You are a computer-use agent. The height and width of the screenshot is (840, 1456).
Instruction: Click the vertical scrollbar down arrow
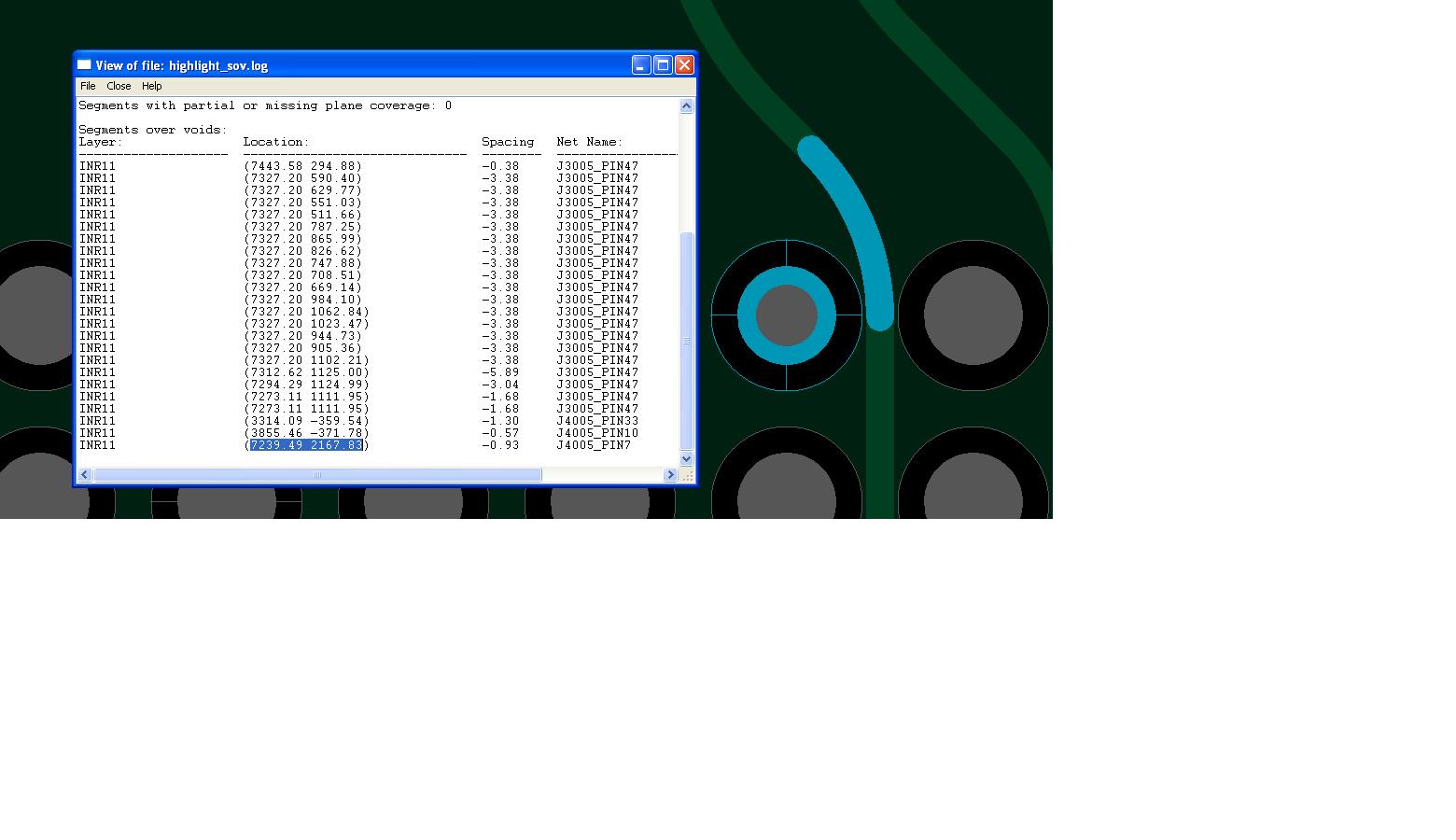pos(686,458)
